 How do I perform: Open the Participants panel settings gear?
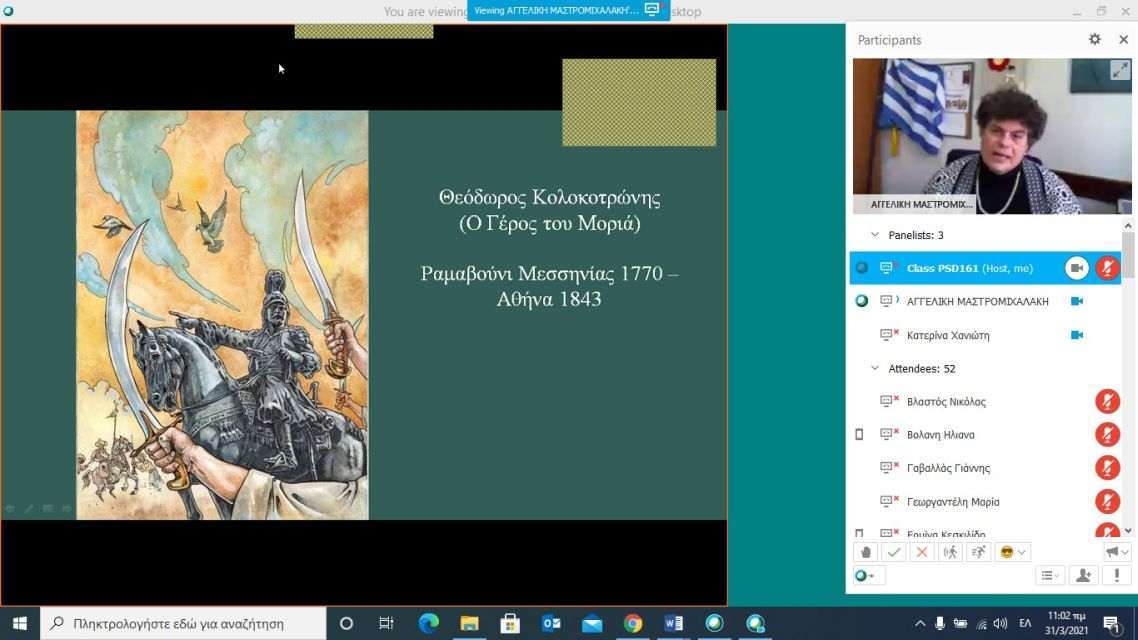(x=1094, y=40)
